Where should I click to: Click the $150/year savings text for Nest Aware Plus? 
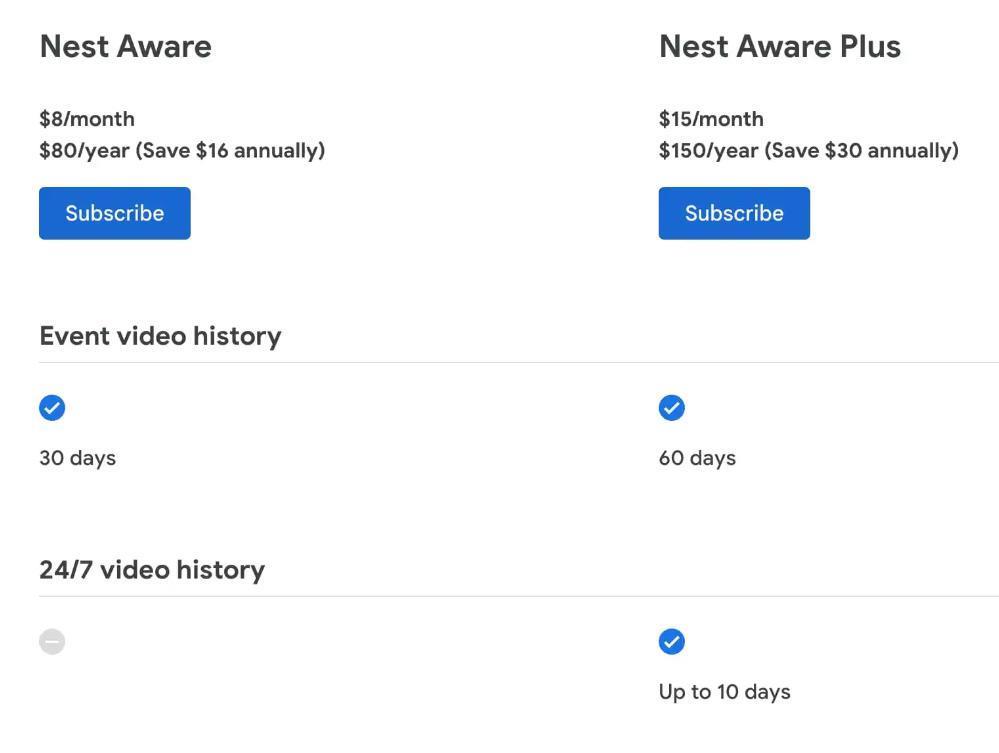[x=808, y=150]
